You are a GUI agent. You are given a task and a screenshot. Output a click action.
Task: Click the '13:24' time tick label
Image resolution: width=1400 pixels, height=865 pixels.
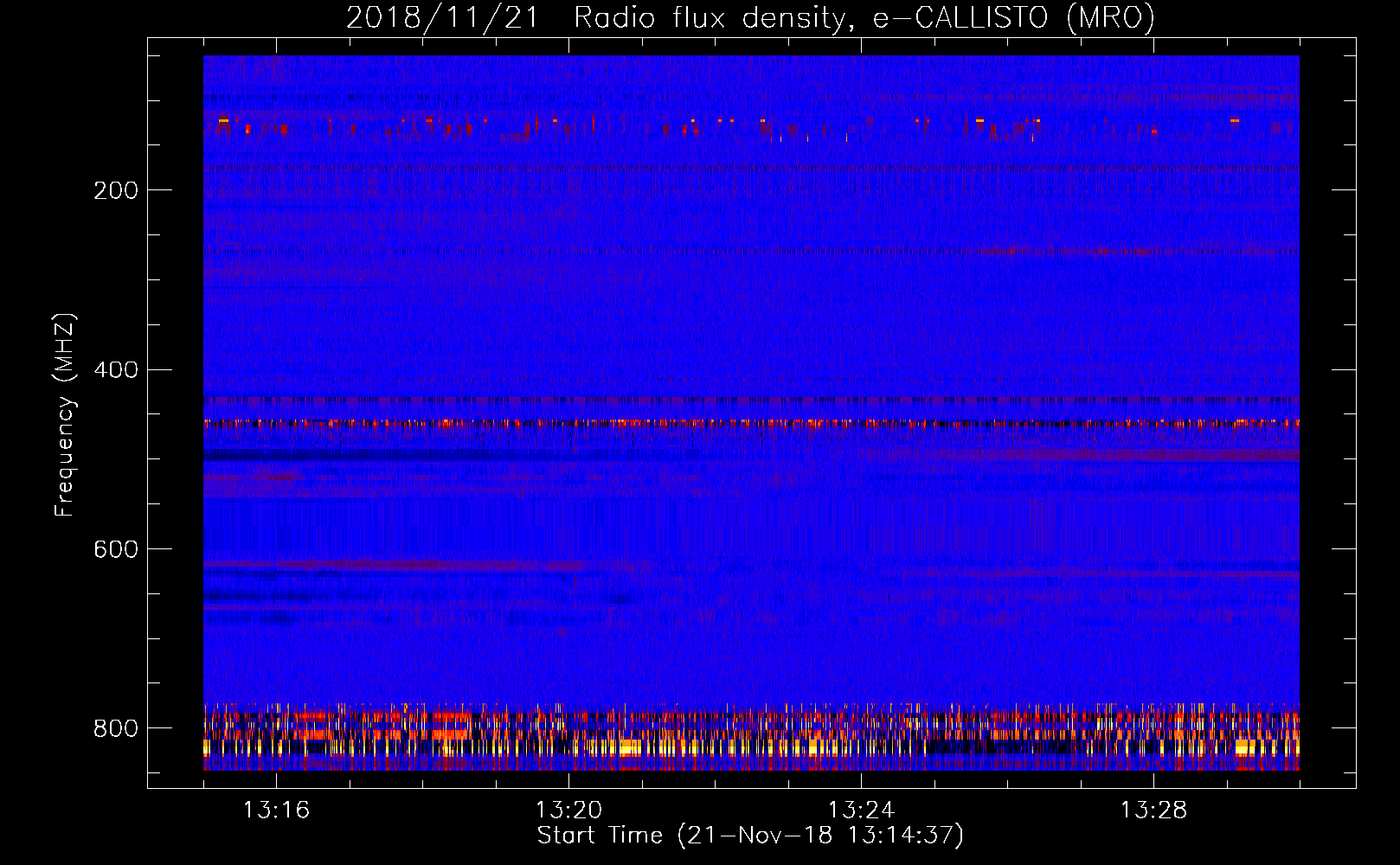861,811
